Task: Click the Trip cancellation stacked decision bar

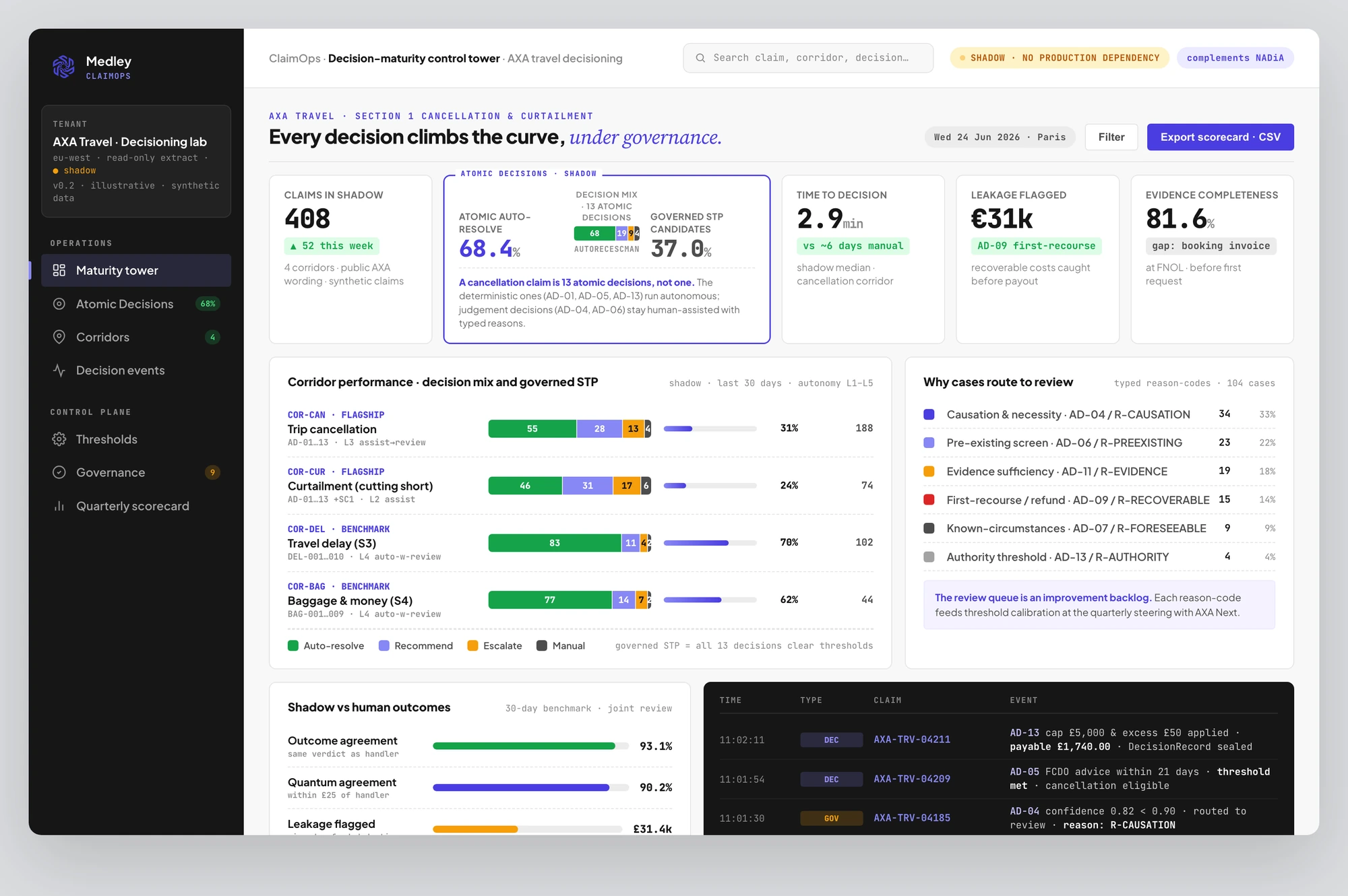Action: pos(570,428)
